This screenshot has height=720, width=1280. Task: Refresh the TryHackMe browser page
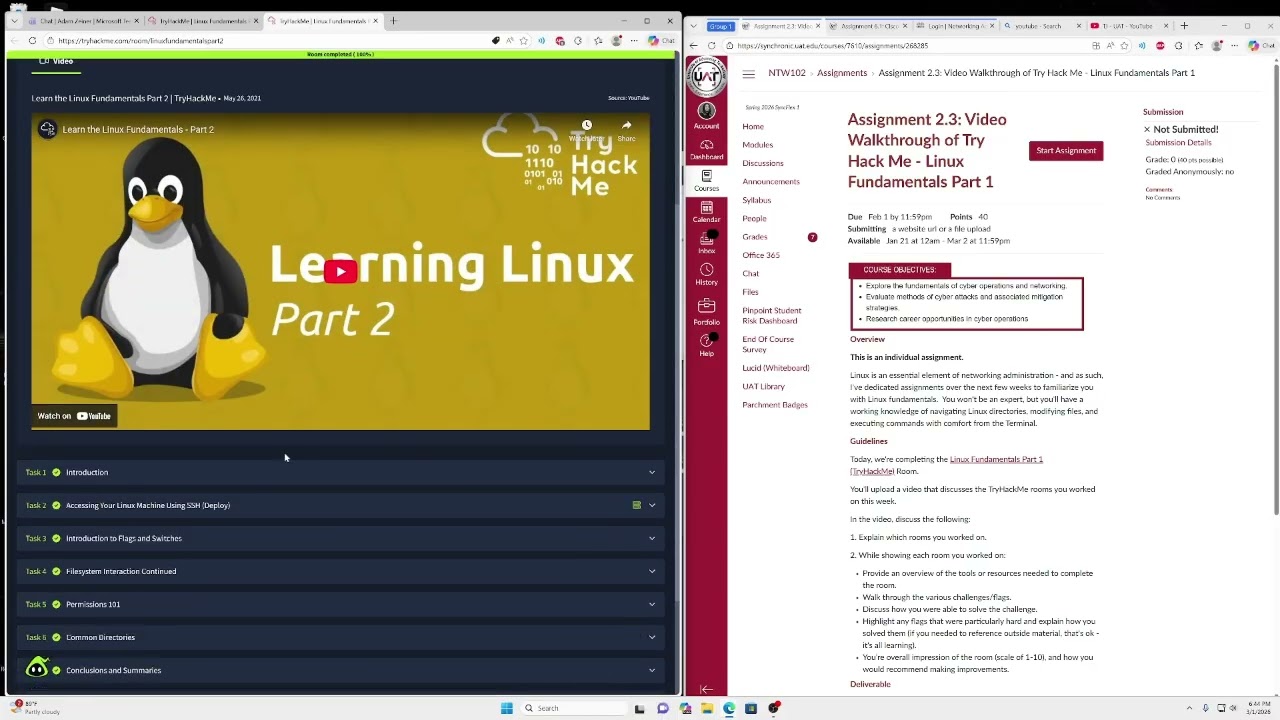point(33,41)
